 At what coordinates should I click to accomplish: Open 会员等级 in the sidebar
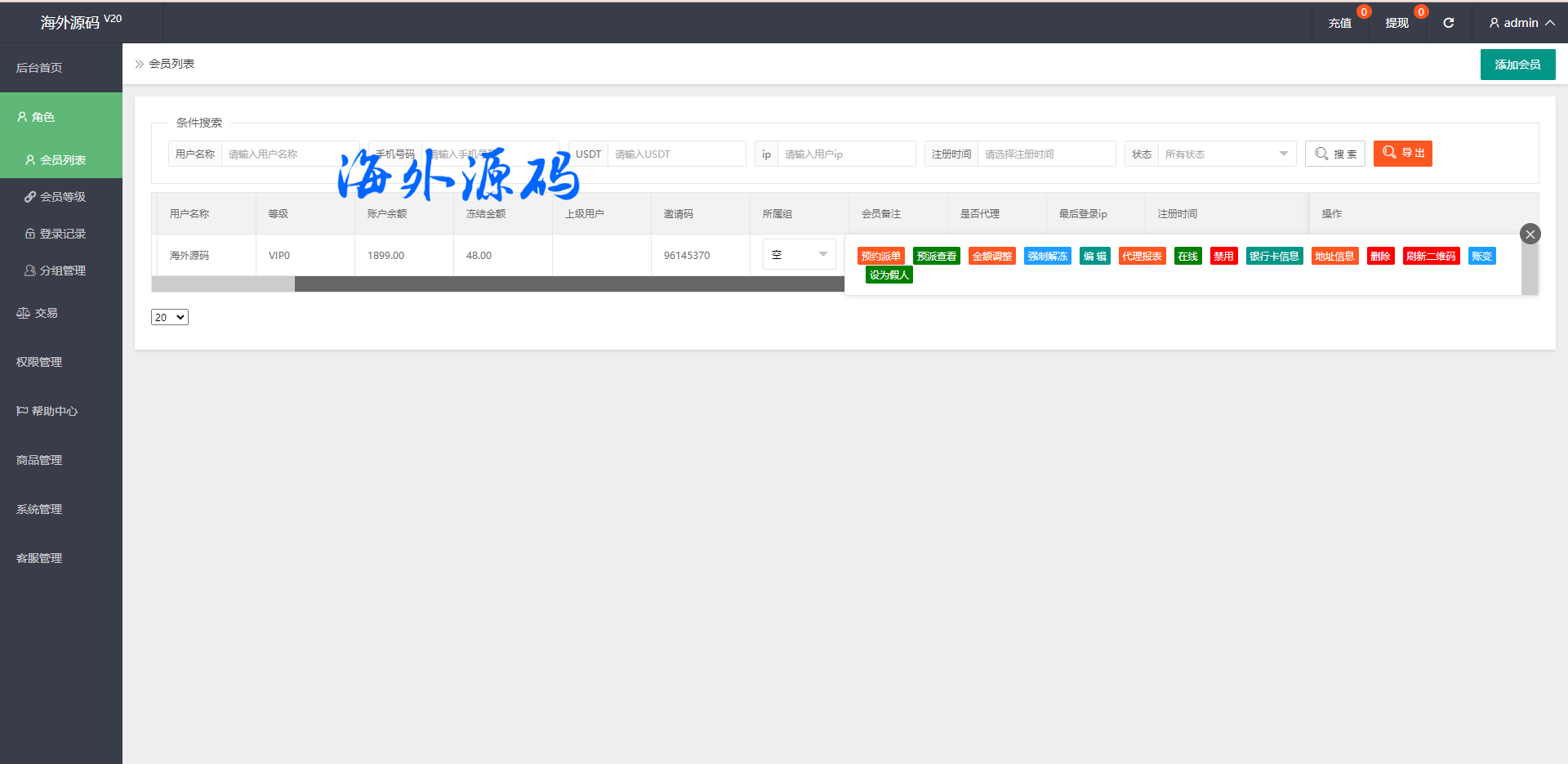pos(62,197)
